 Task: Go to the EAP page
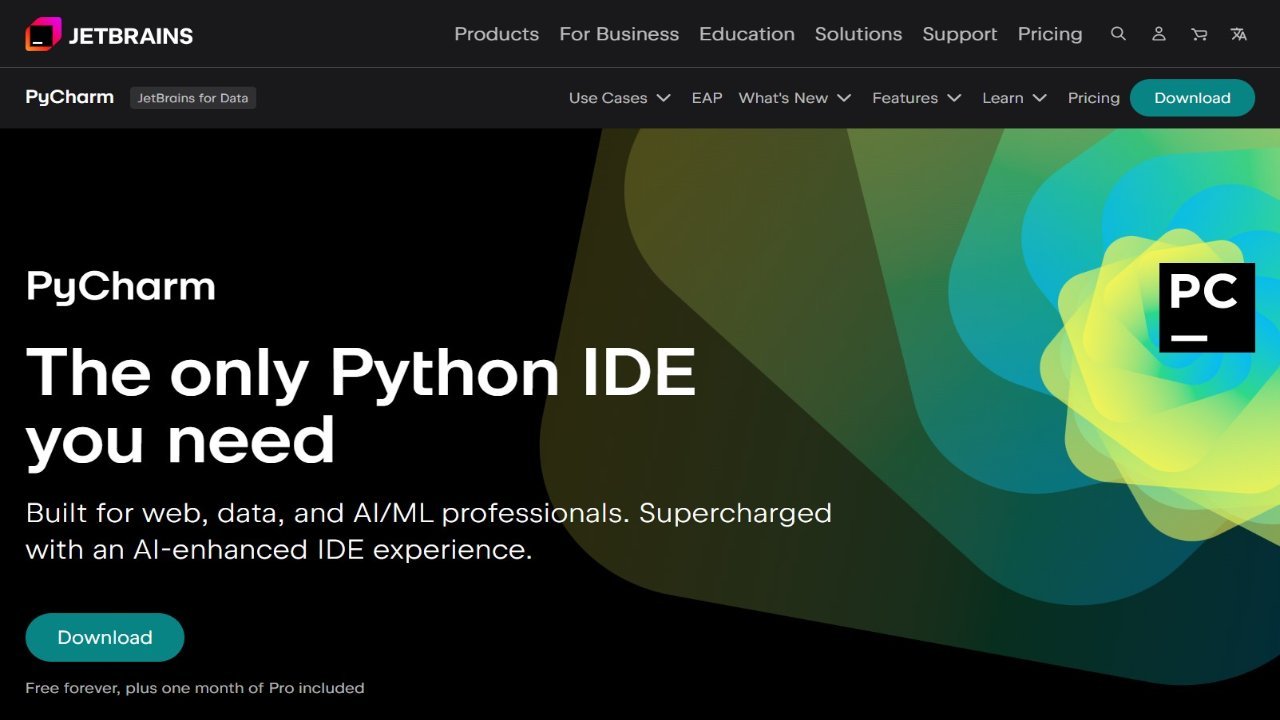pyautogui.click(x=707, y=98)
